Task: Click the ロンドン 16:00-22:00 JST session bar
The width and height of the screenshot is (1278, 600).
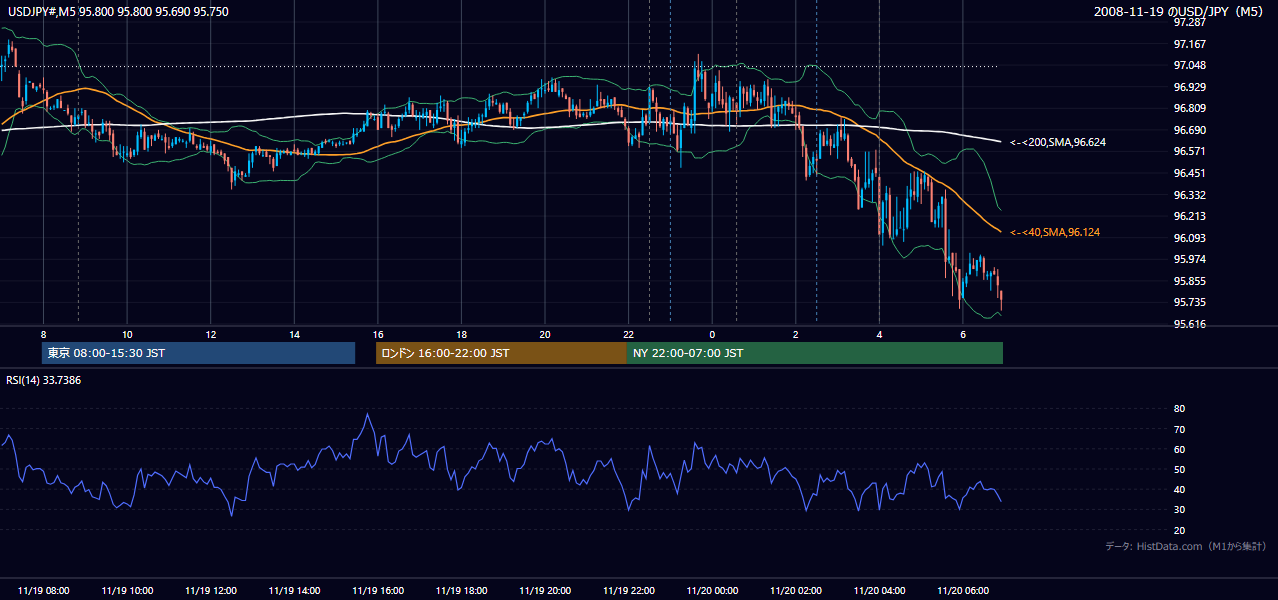Action: 501,353
